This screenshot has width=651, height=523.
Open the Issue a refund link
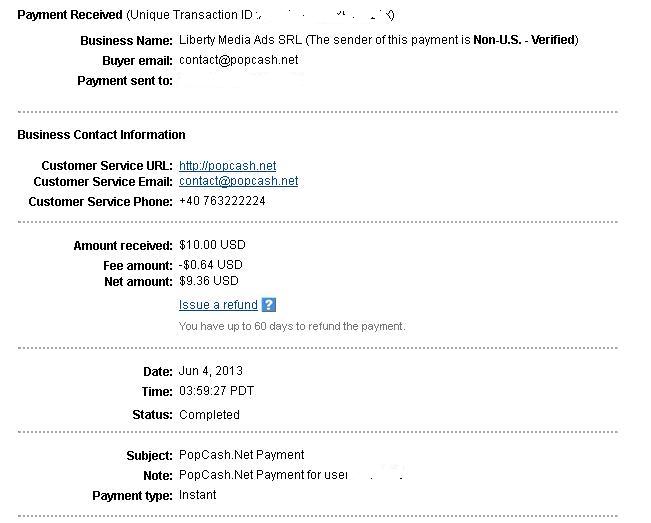point(218,305)
